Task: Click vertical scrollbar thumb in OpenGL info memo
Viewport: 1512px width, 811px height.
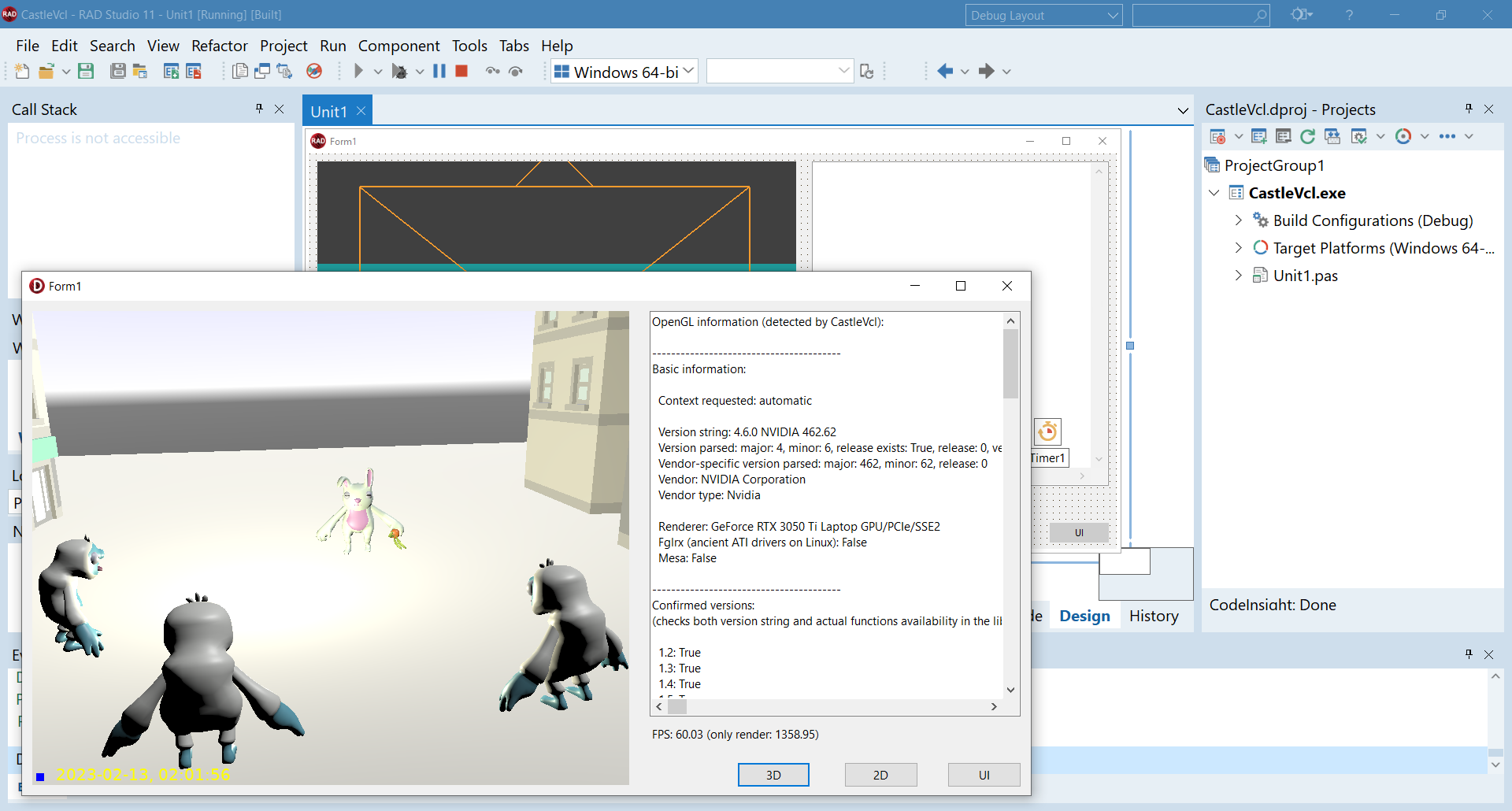Action: [1010, 364]
